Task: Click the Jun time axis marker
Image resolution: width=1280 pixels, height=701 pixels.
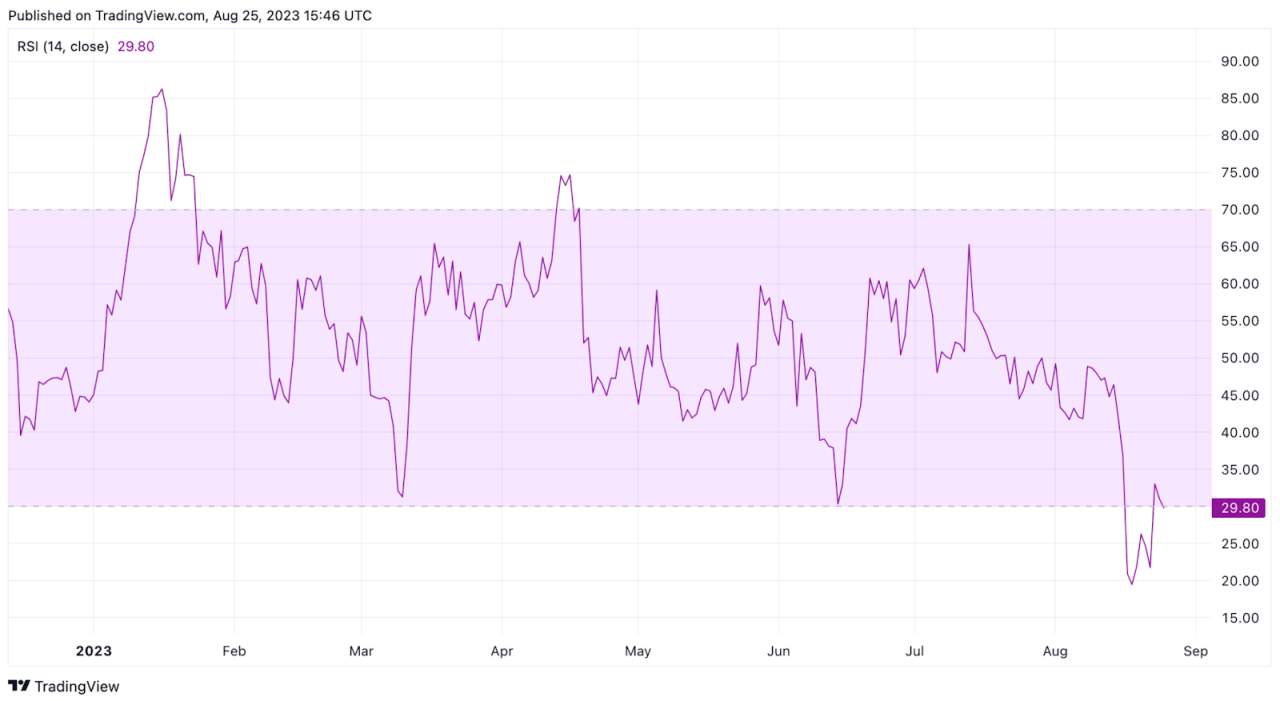Action: coord(778,651)
